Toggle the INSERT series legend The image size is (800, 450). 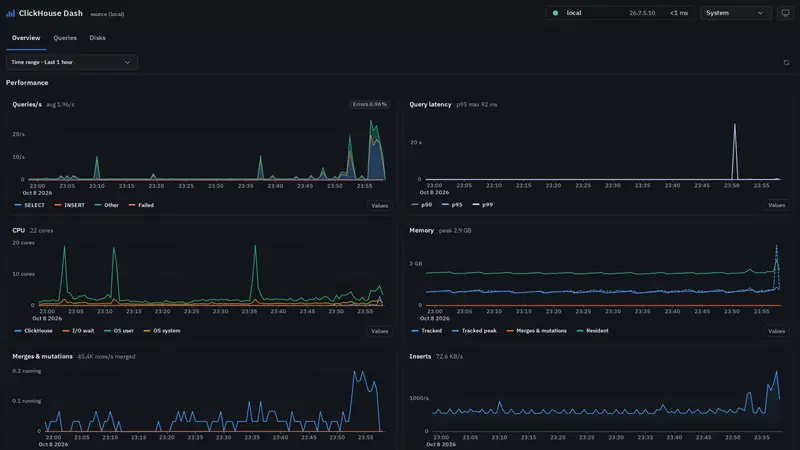pos(69,205)
